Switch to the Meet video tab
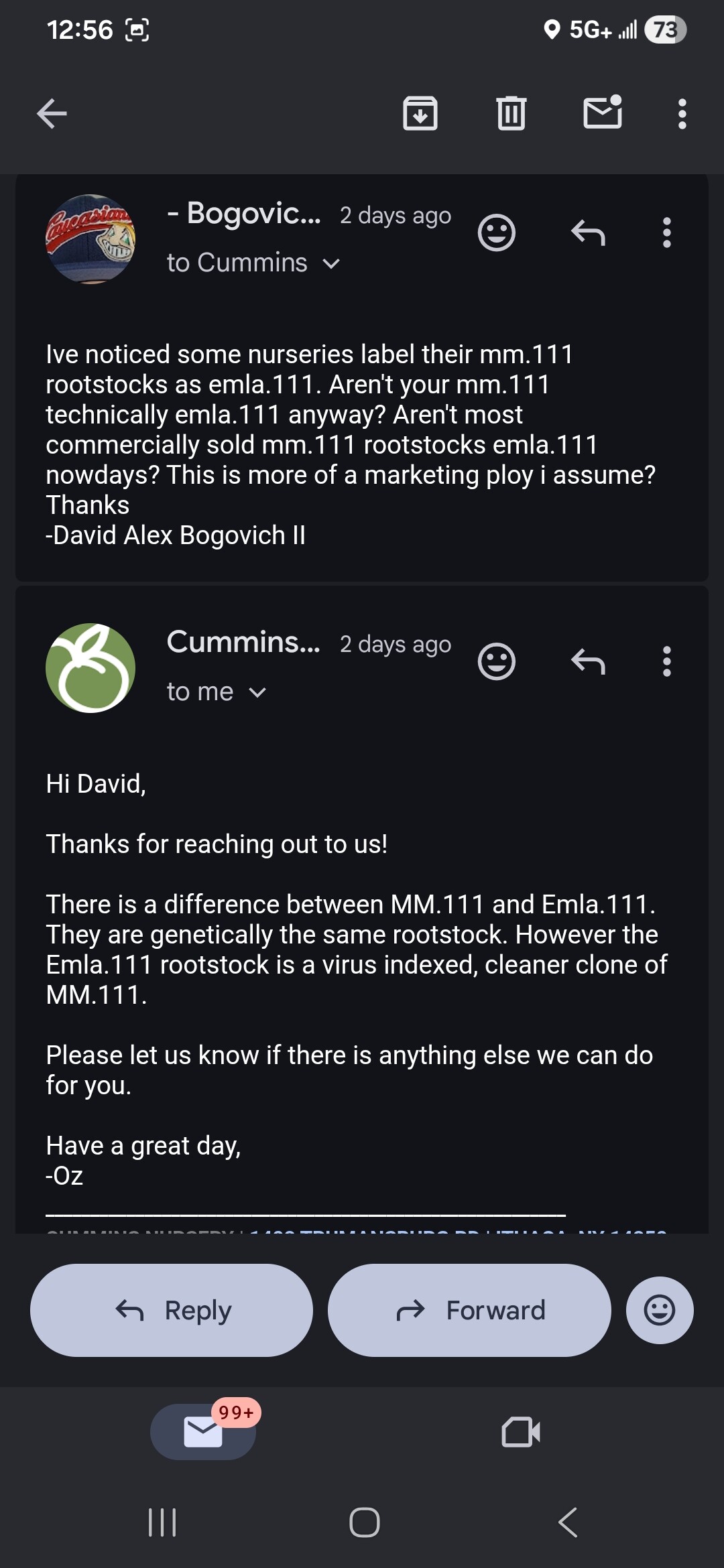The width and height of the screenshot is (724, 1568). pyautogui.click(x=521, y=1432)
